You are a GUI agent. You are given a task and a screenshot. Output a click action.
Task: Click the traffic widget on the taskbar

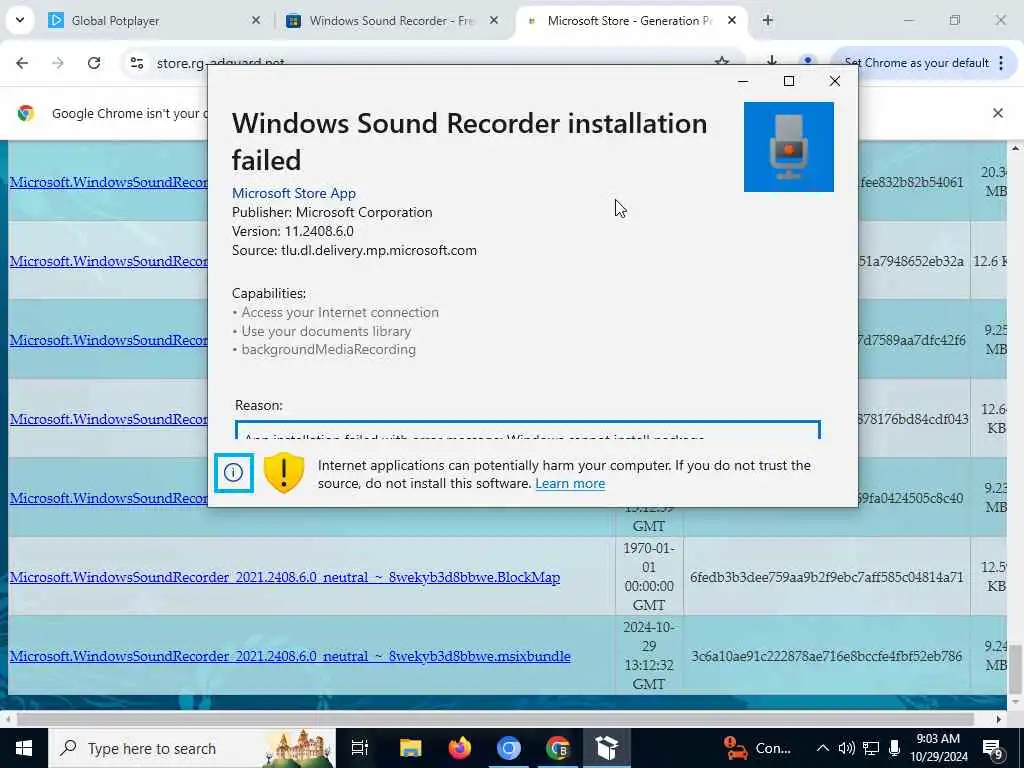(758, 748)
